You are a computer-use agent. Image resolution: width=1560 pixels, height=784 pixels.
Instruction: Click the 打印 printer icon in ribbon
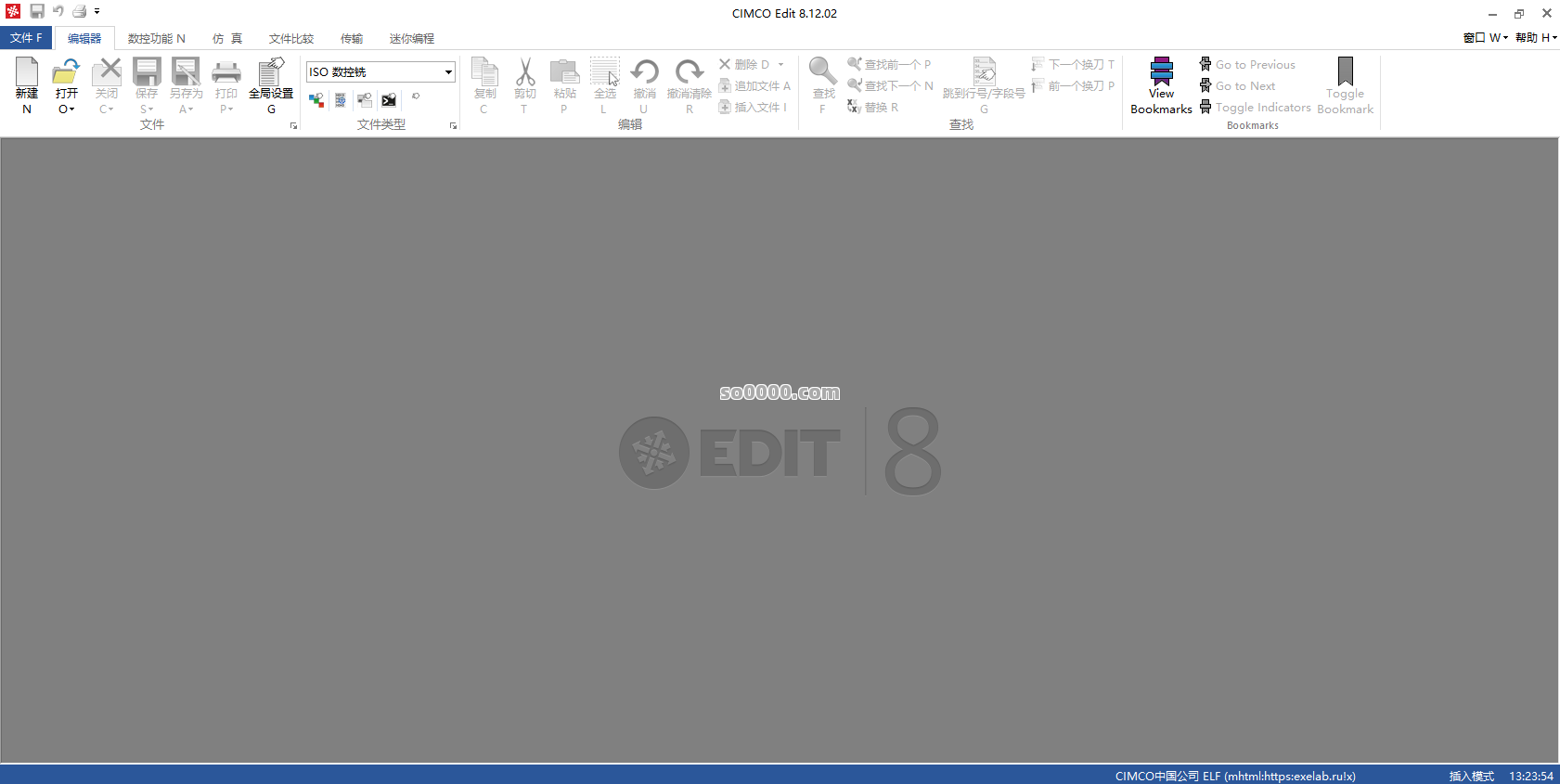pos(226,72)
